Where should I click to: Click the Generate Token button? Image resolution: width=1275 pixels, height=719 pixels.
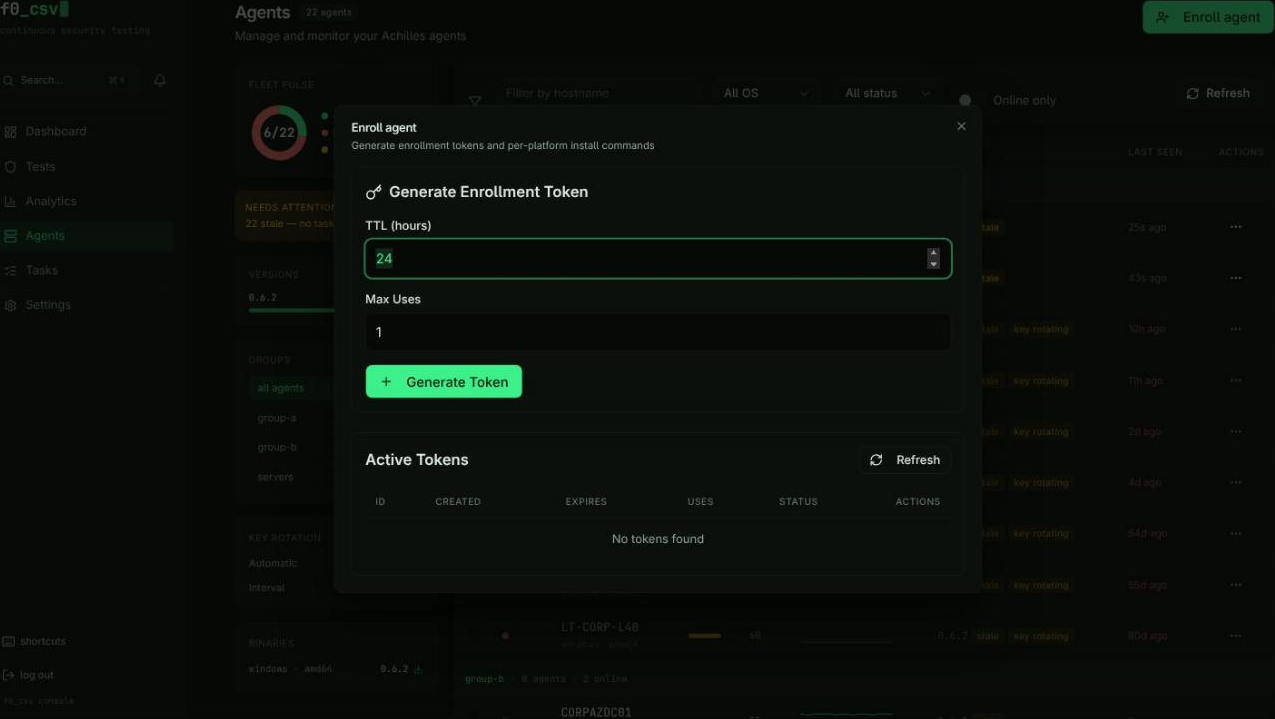pyautogui.click(x=444, y=381)
